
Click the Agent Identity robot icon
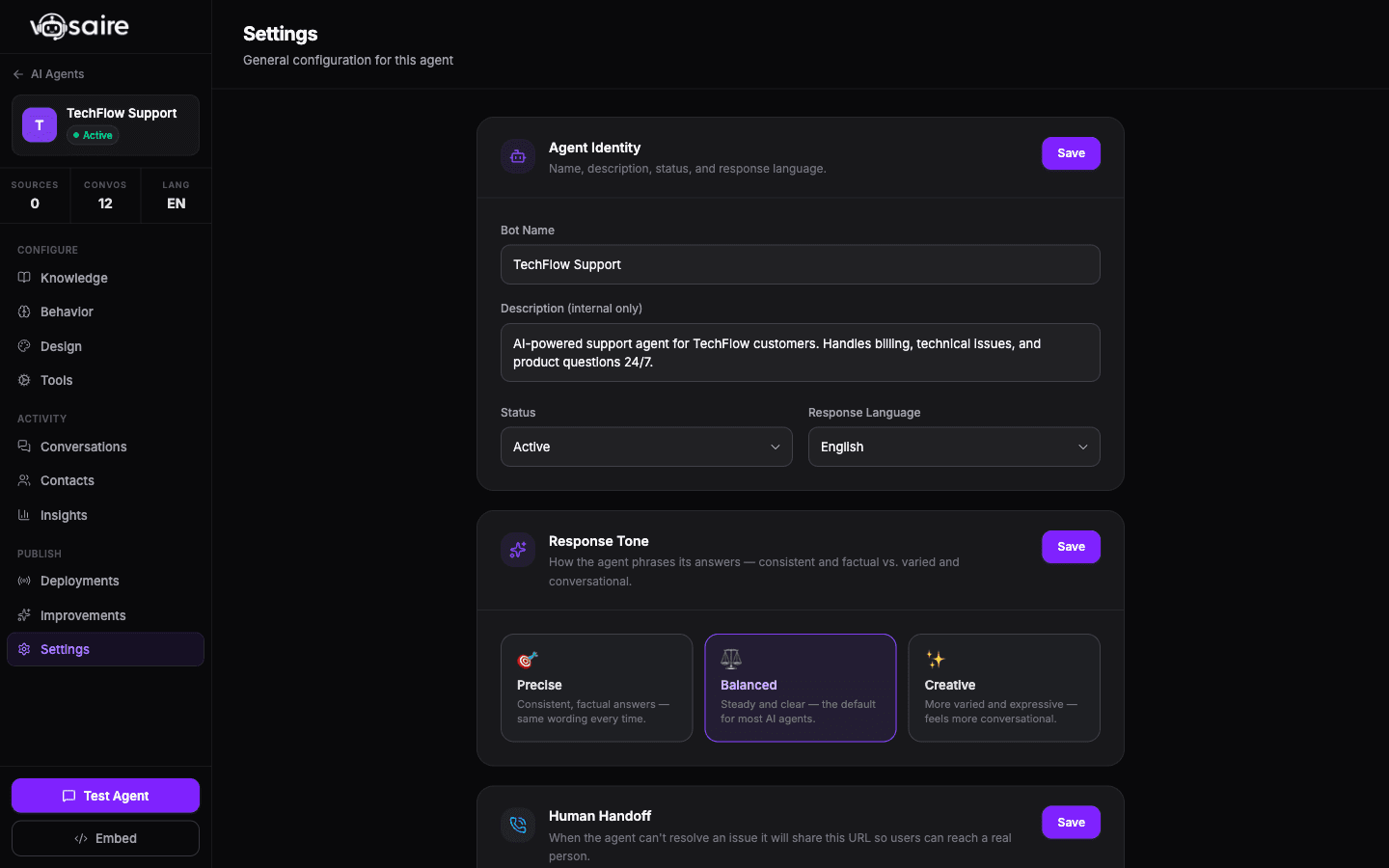click(518, 156)
